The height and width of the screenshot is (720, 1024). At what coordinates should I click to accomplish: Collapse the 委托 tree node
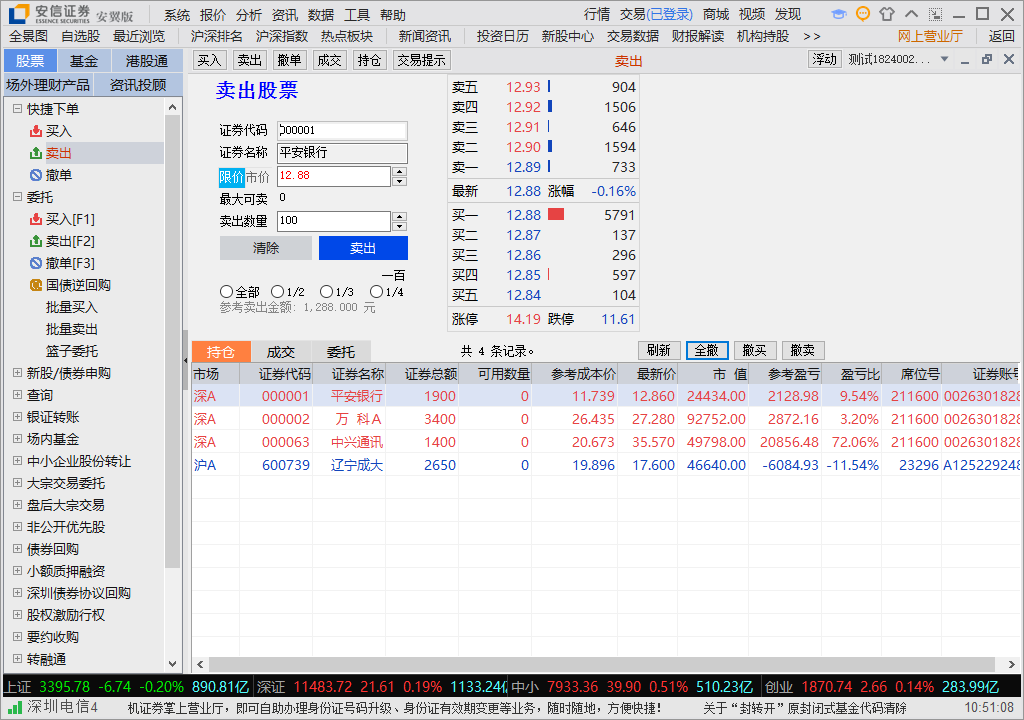pyautogui.click(x=18, y=197)
